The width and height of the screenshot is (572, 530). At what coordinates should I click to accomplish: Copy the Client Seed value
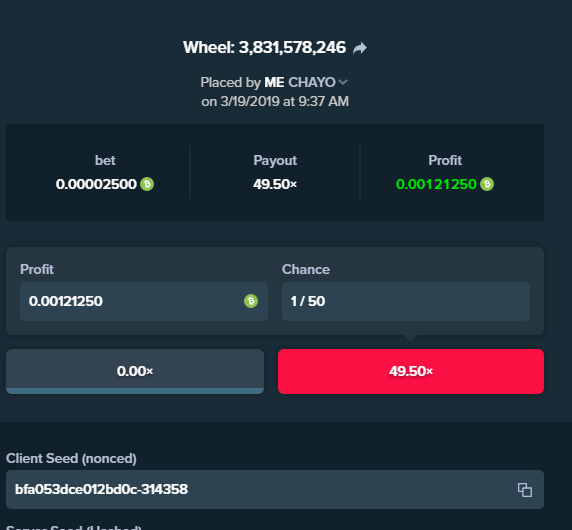click(525, 490)
